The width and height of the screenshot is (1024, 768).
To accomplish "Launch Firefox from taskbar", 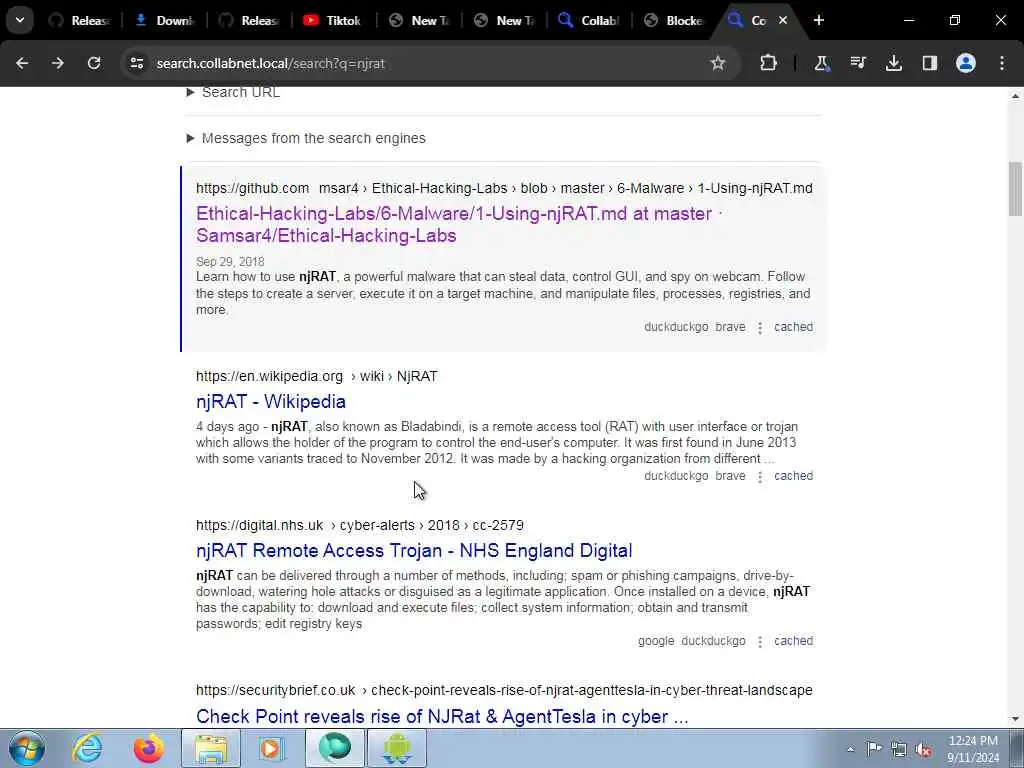I will point(149,748).
